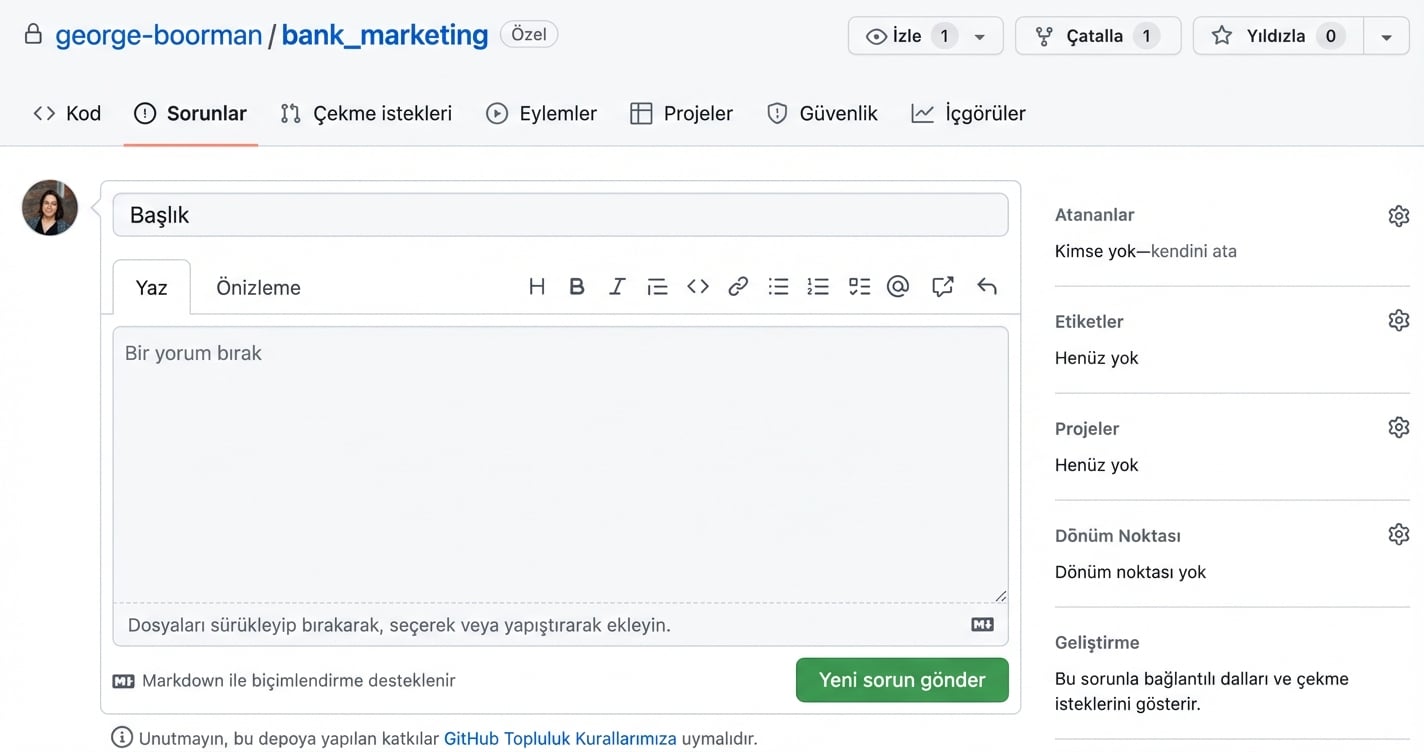Open the Atananlar gear settings

pos(1398,216)
